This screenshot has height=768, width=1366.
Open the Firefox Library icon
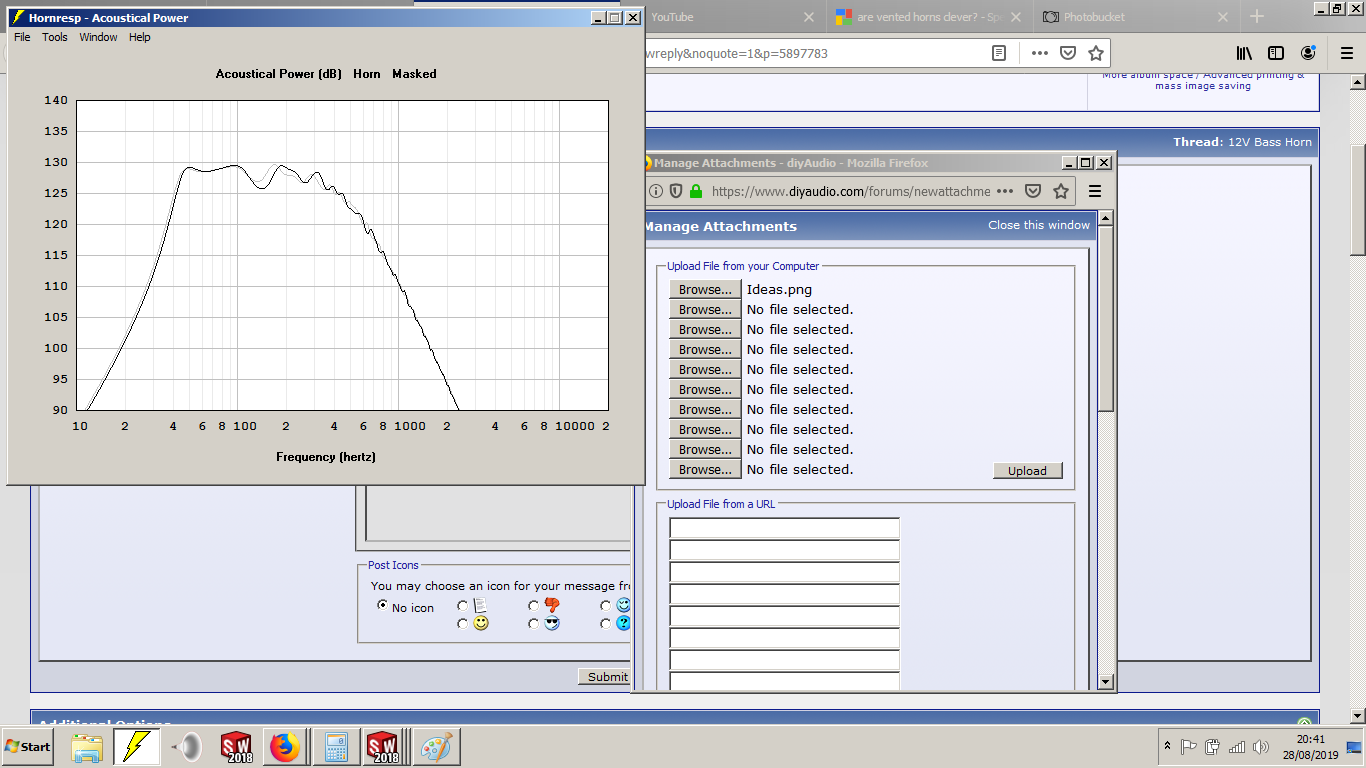(1244, 53)
